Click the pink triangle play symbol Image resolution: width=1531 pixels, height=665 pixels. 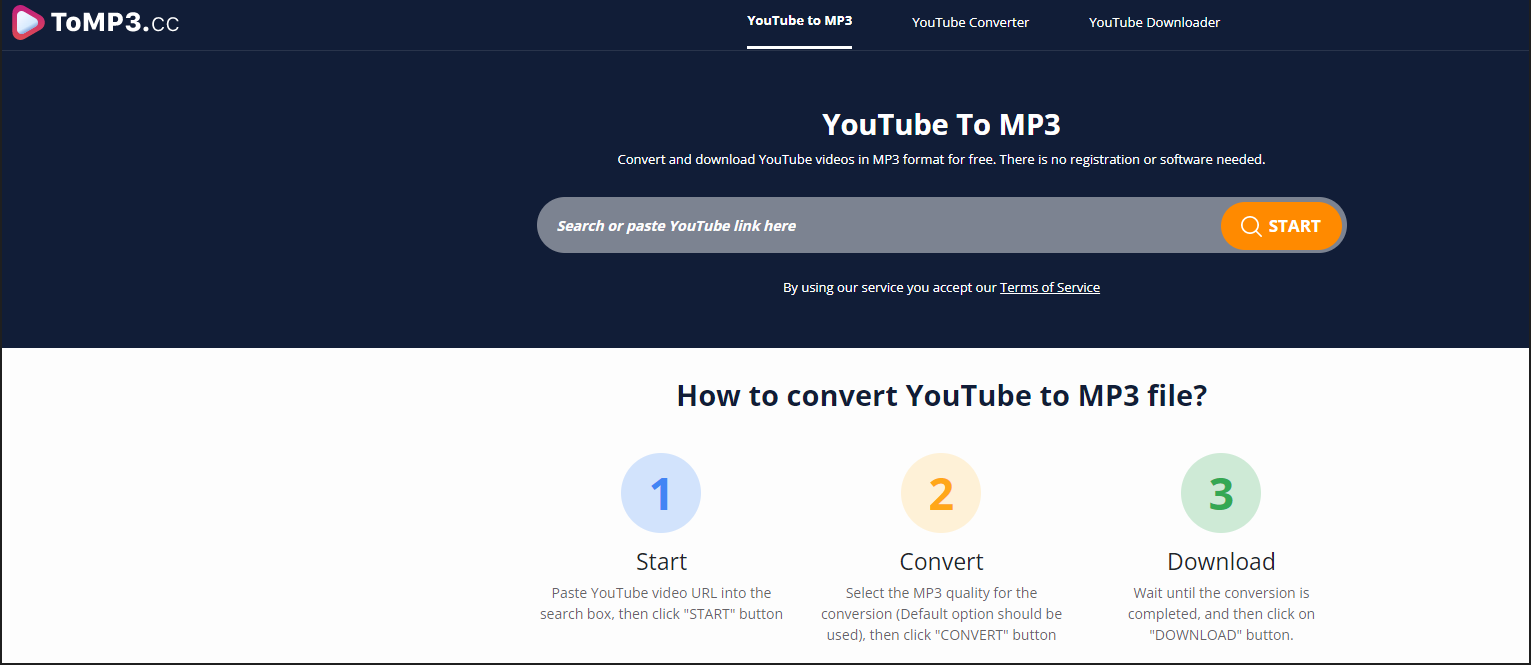pos(26,22)
